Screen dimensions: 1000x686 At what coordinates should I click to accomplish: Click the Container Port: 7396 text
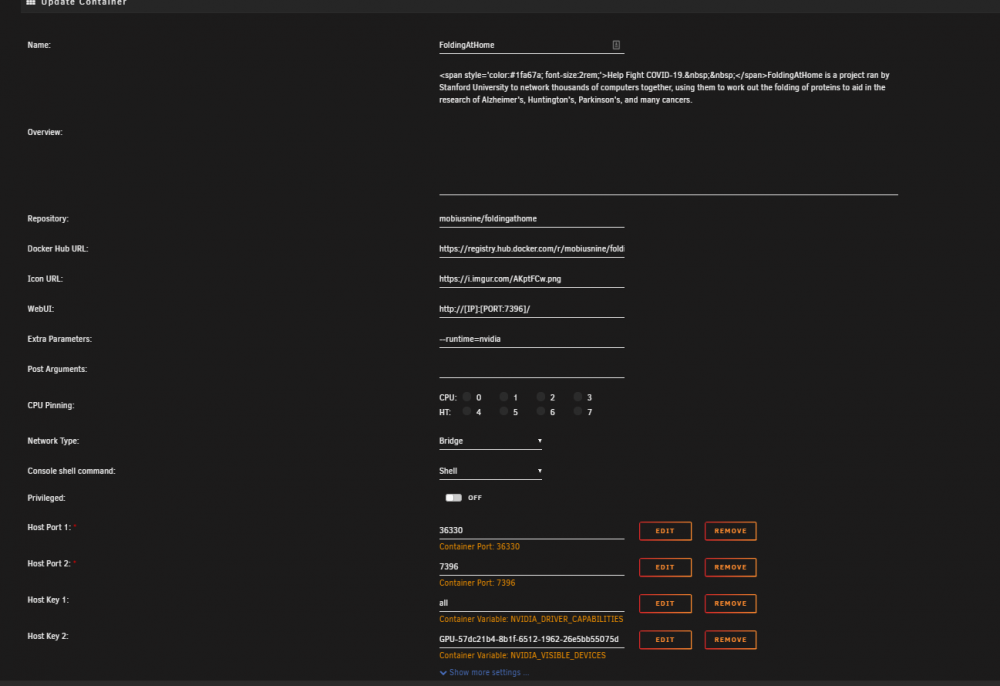477,583
